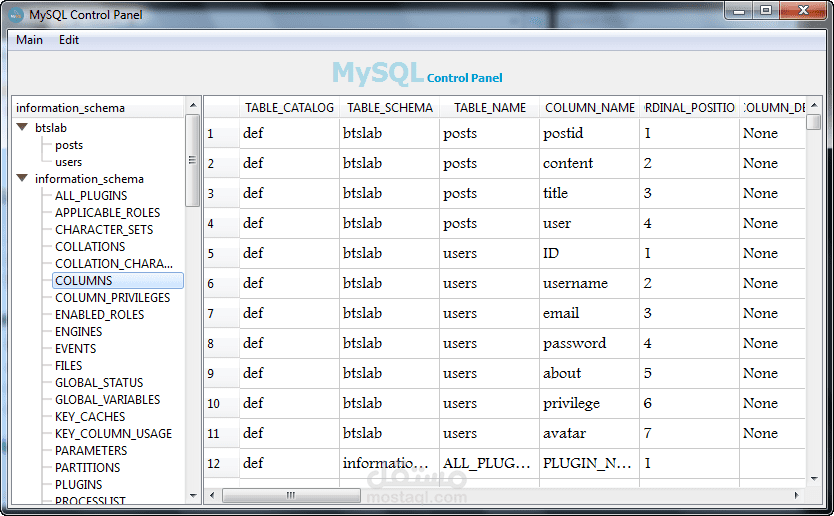Select ENGINES in the tree
The image size is (834, 516).
coord(78,332)
